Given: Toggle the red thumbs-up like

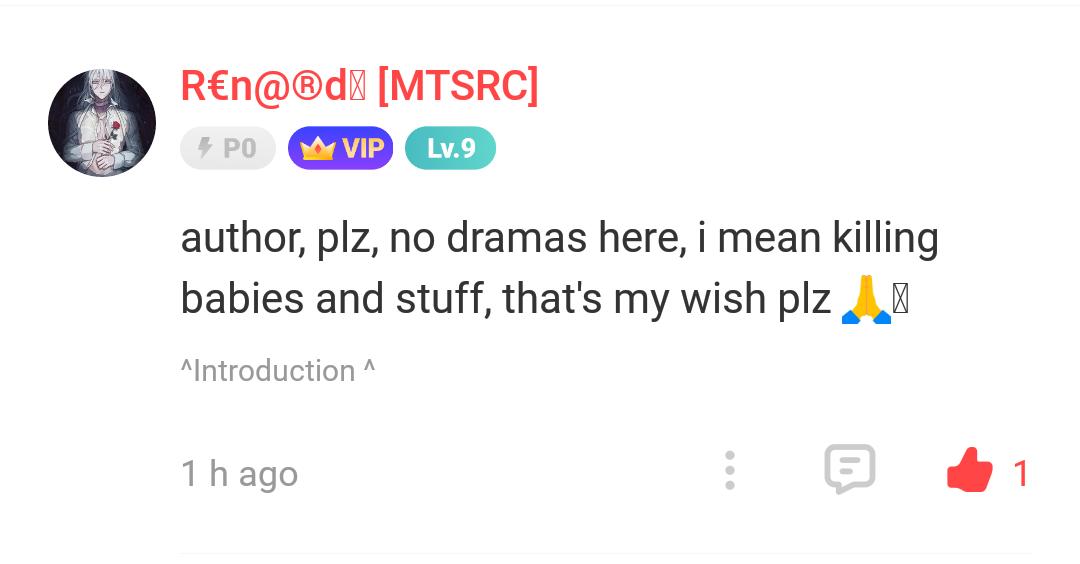Looking at the screenshot, I should [x=969, y=471].
